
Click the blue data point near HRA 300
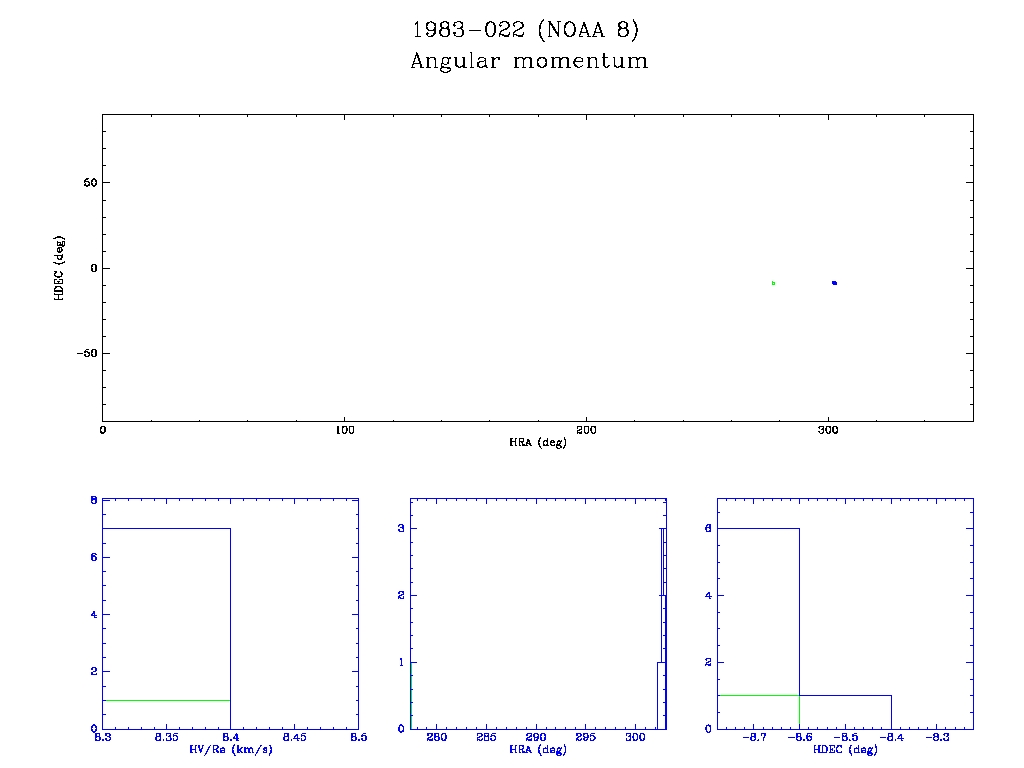pyautogui.click(x=834, y=283)
